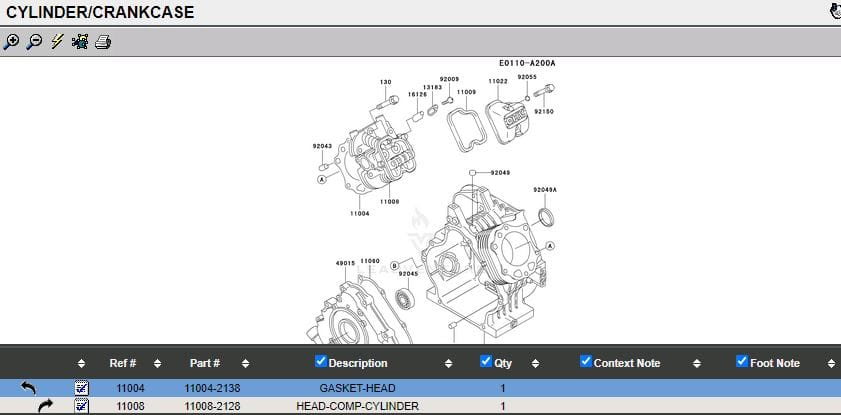Click the icon at the top-right corner
841x415 pixels.
coord(834,12)
